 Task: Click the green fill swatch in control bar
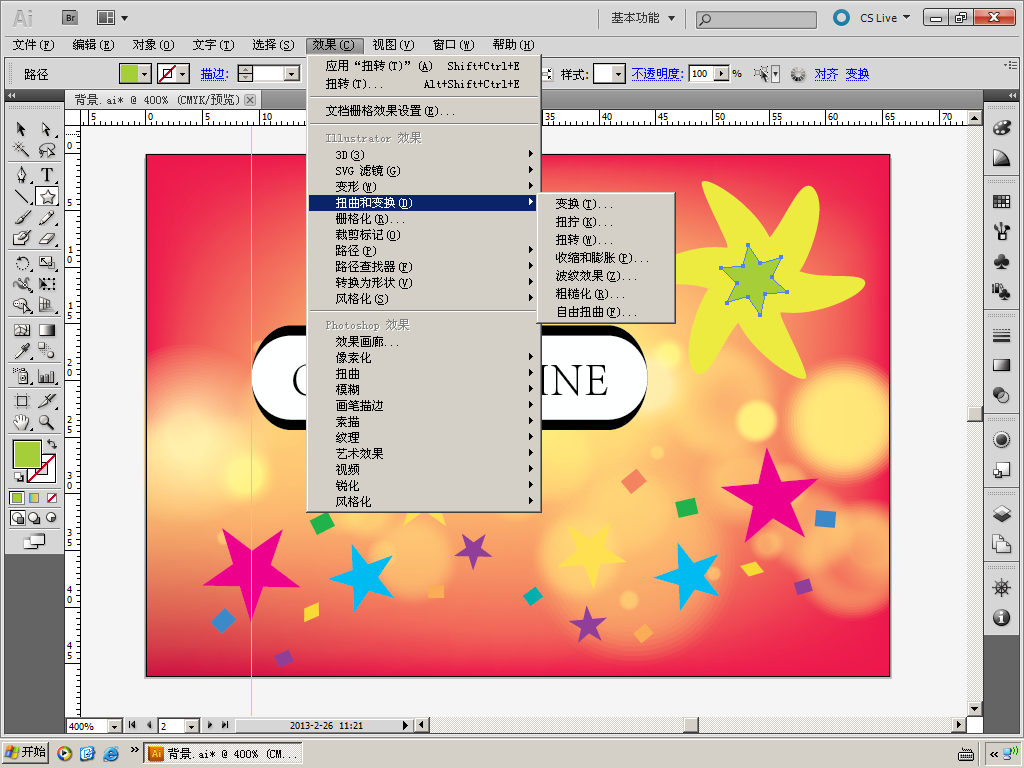point(129,74)
